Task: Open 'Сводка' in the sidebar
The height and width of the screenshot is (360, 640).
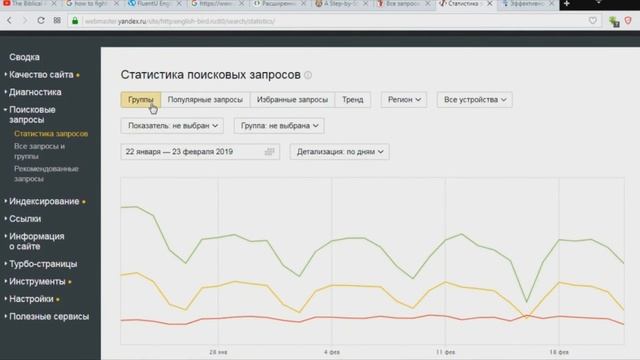Action: pos(24,57)
